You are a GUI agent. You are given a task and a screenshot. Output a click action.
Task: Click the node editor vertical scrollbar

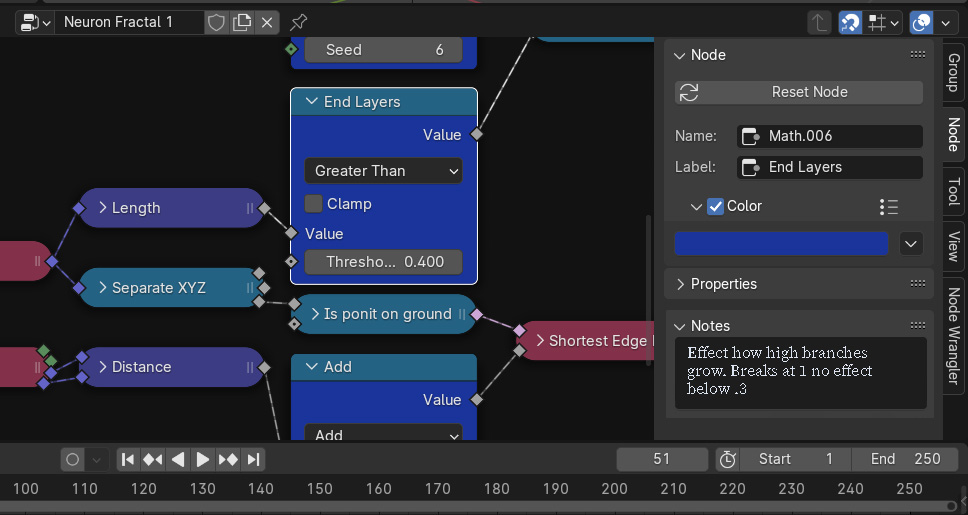tap(648, 290)
